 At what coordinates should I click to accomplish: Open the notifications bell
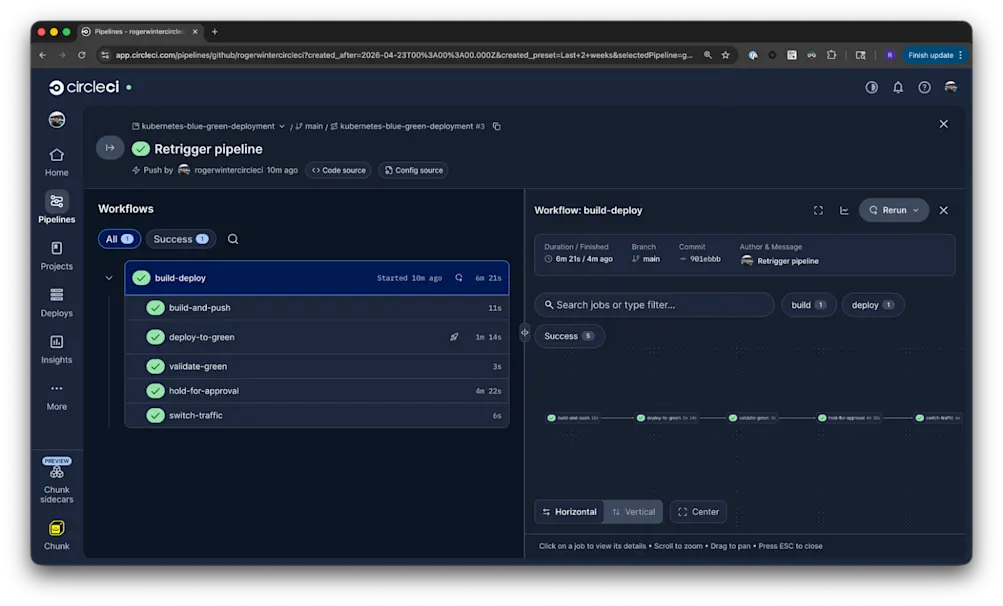(x=898, y=87)
